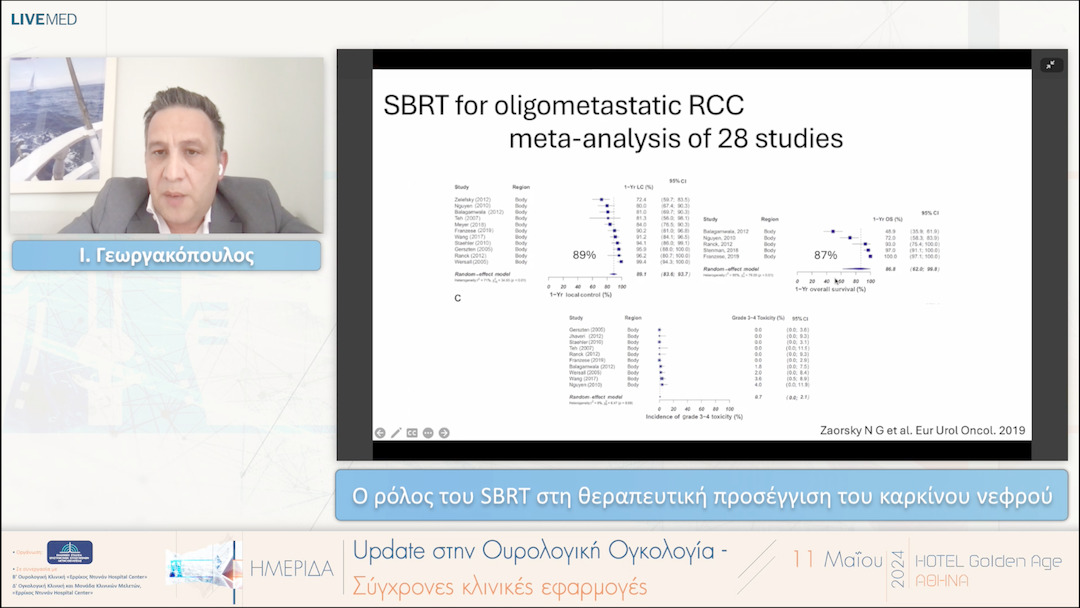
Task: Click the 87% overall survival figure
Action: pos(825,255)
